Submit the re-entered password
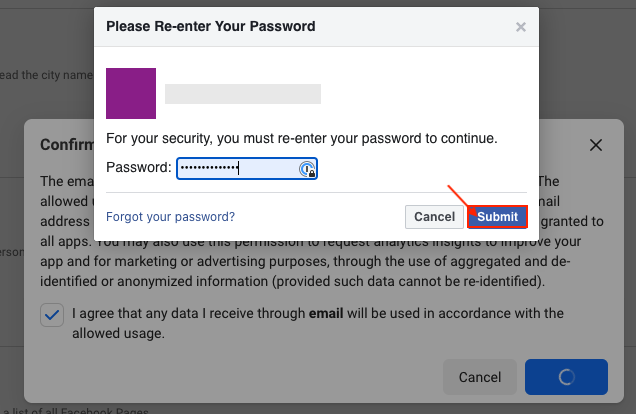The width and height of the screenshot is (636, 414). [x=497, y=217]
